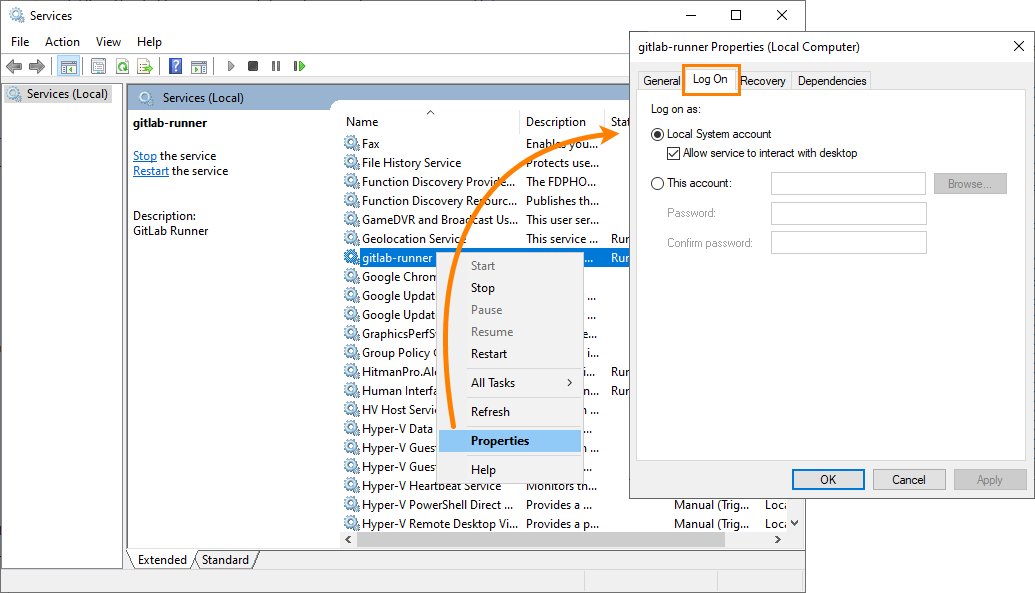Select the This account radio button
1035x593 pixels.
tap(657, 183)
